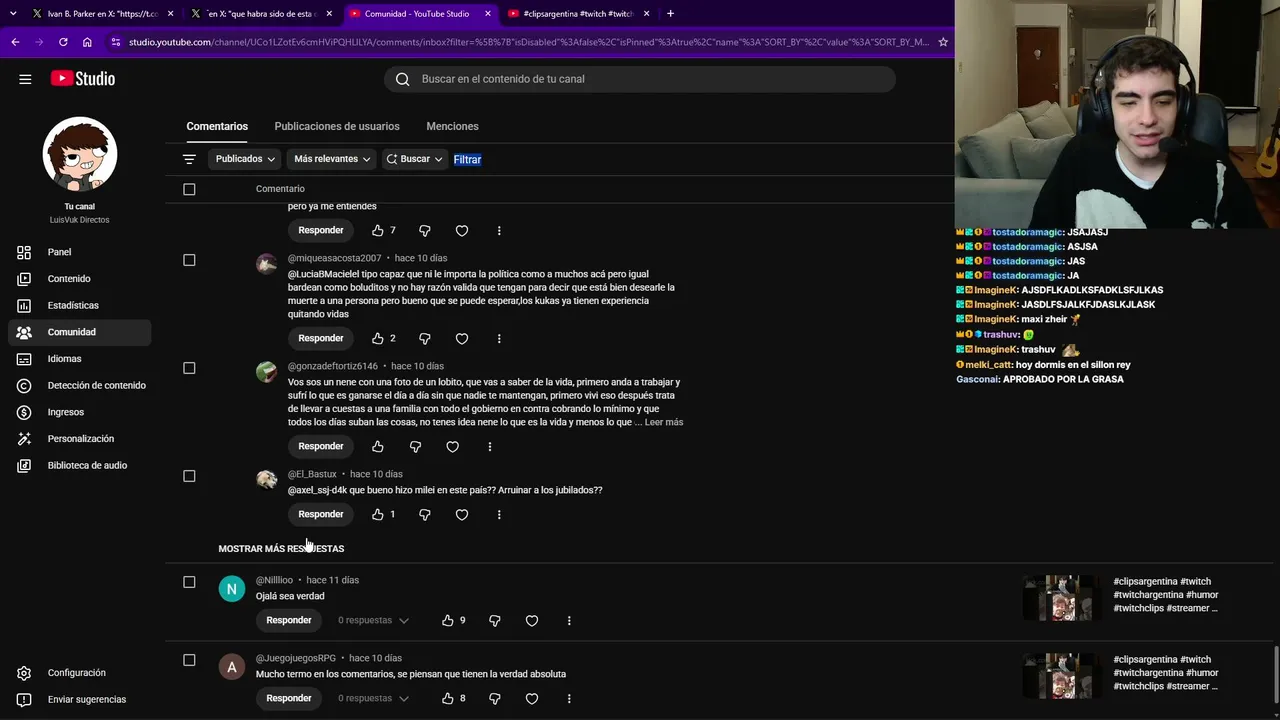This screenshot has width=1280, height=720.
Task: Like the comment by @El_Bastux
Action: [x=378, y=514]
